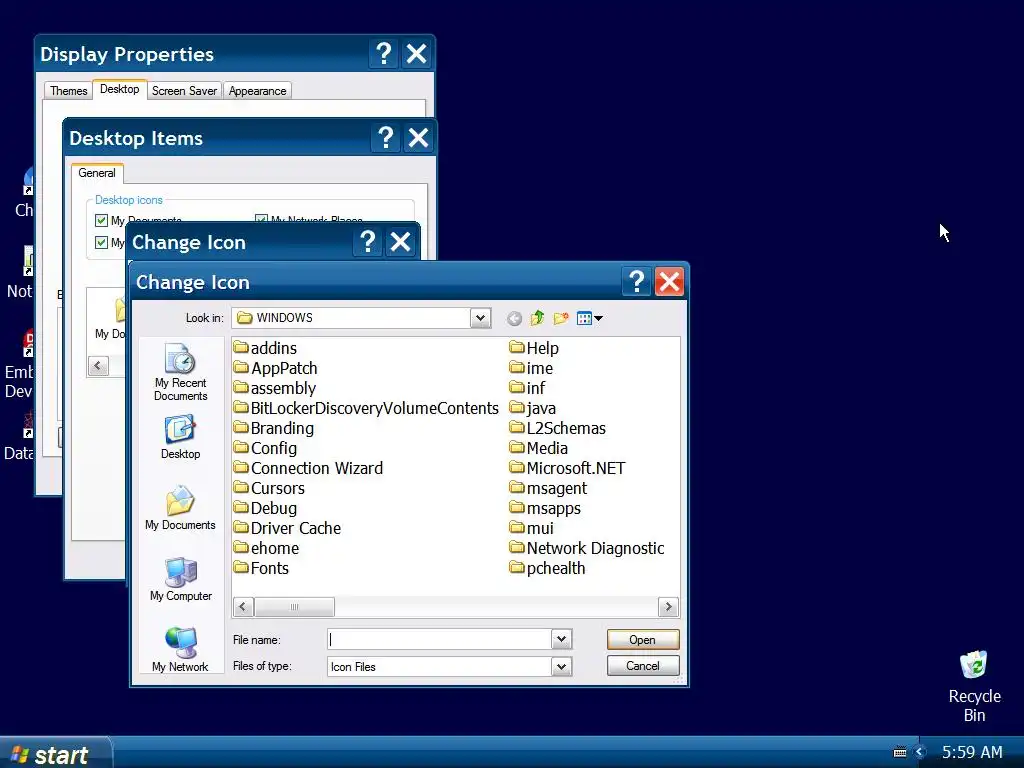The height and width of the screenshot is (768, 1024).
Task: Expand the Look in WINDOWS dropdown
Action: click(x=480, y=318)
